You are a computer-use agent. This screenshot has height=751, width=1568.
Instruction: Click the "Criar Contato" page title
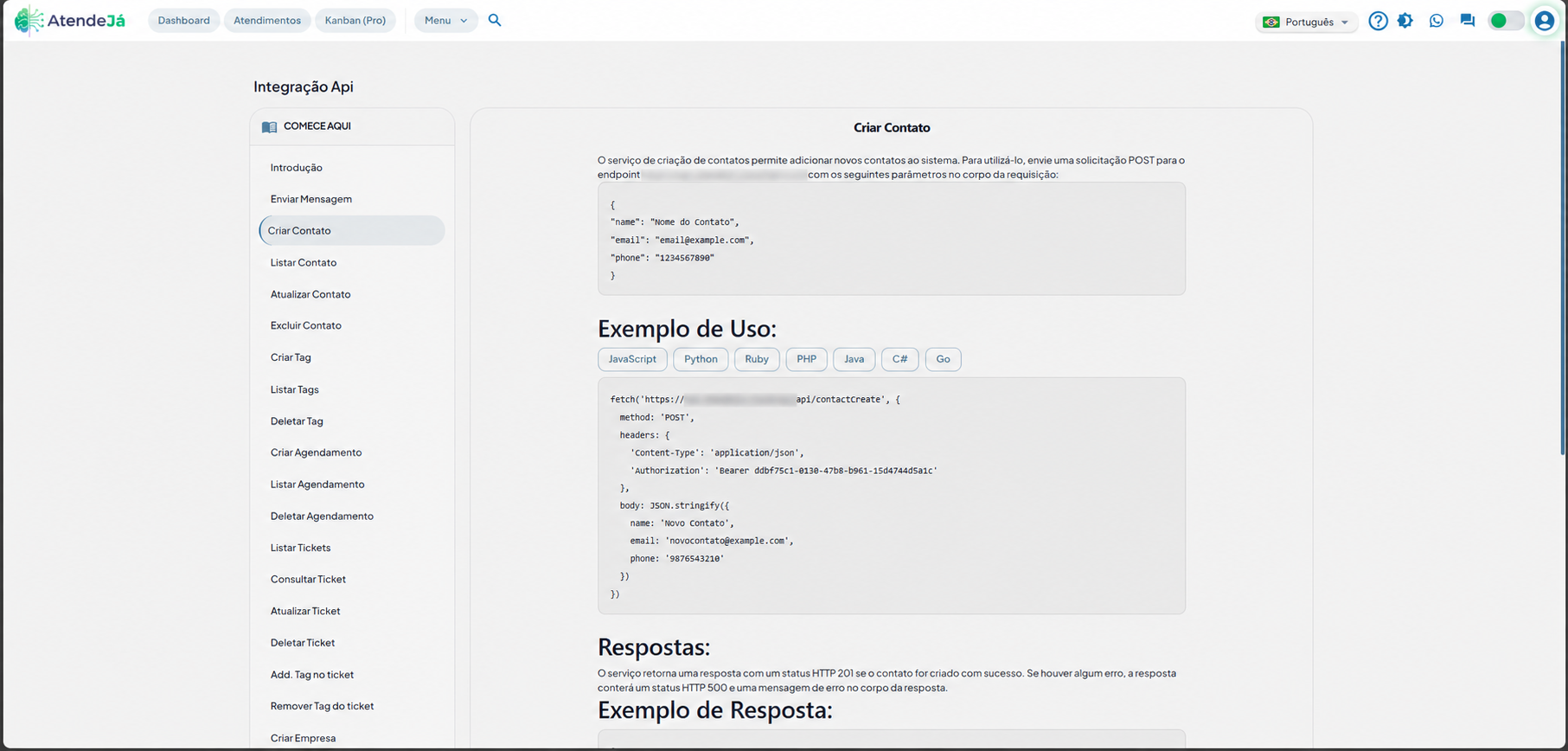(892, 128)
